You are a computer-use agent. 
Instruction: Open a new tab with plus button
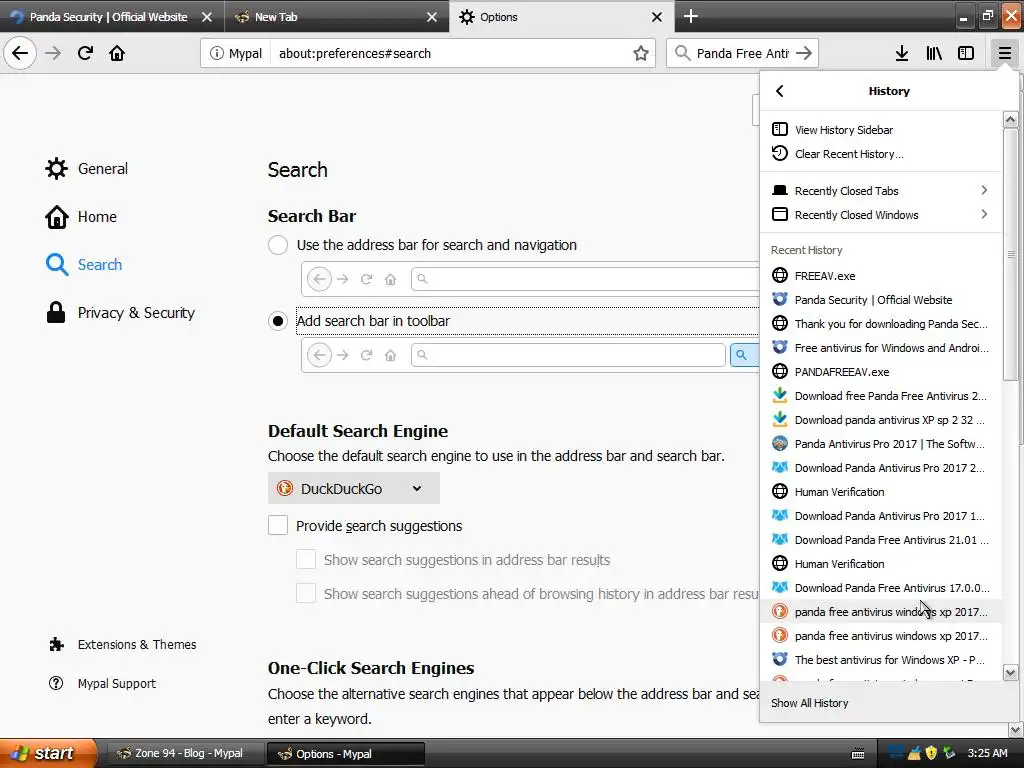[690, 16]
